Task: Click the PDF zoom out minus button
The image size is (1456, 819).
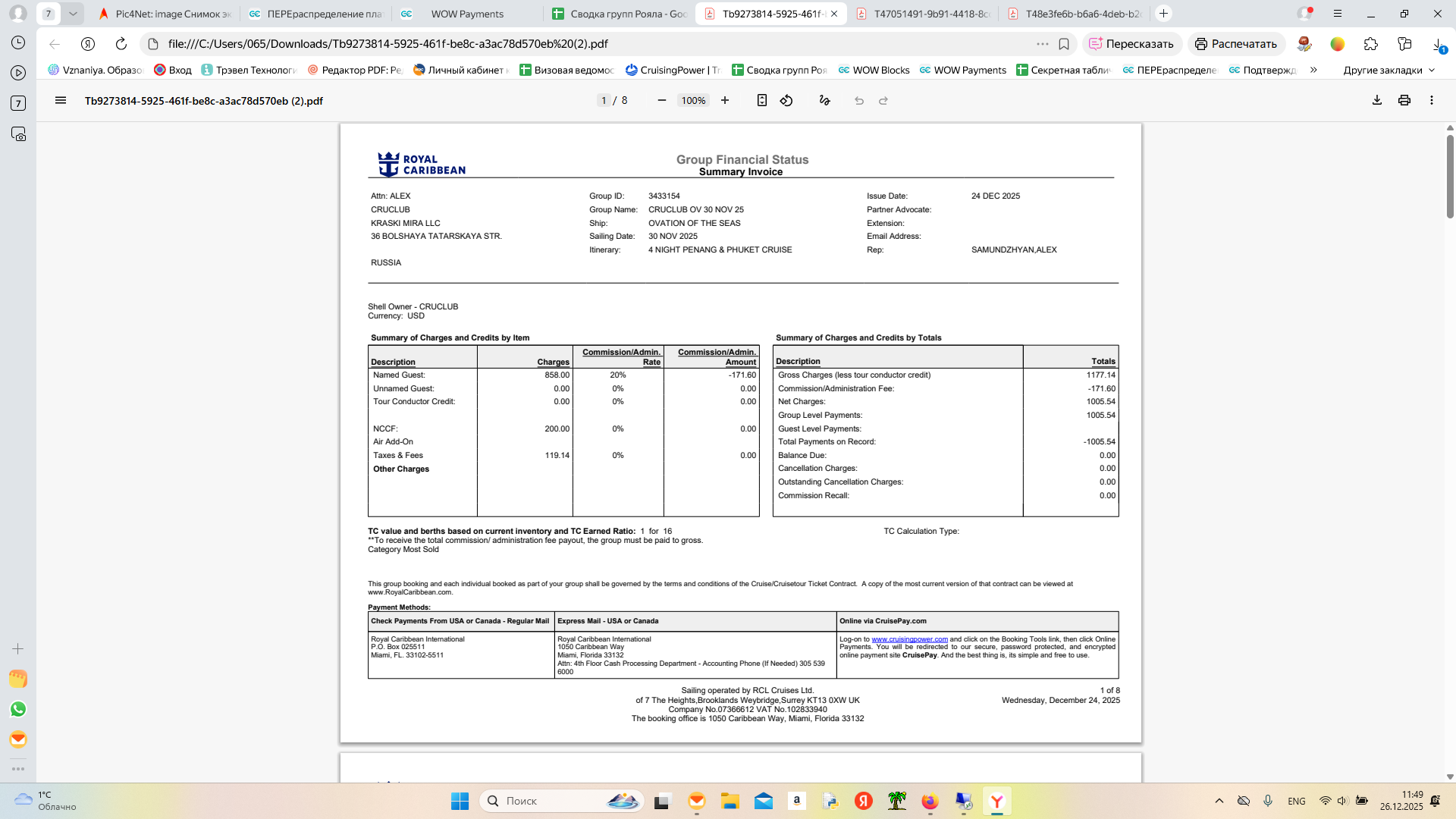Action: [x=662, y=100]
